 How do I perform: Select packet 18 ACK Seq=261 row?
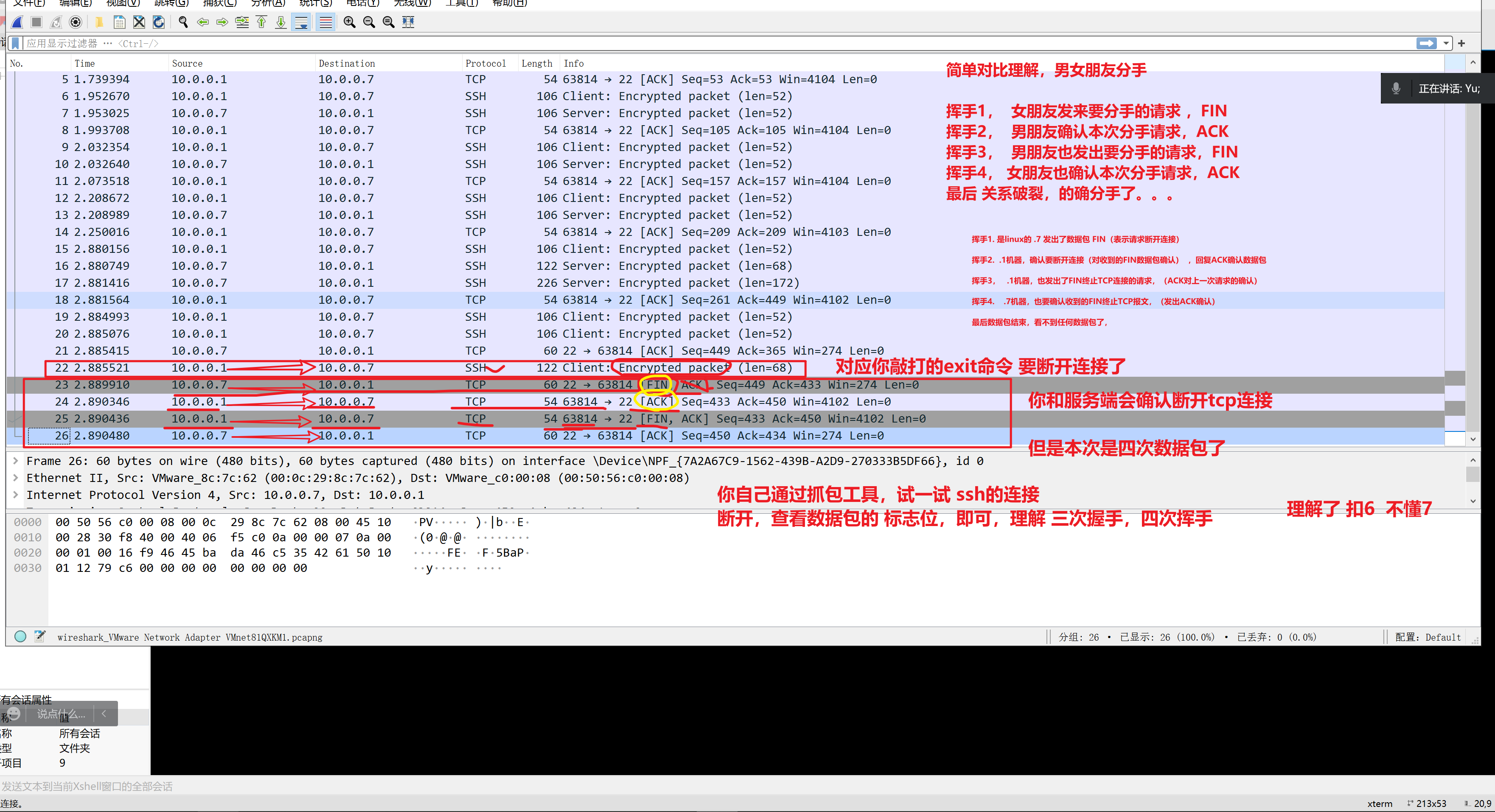pyautogui.click(x=726, y=300)
